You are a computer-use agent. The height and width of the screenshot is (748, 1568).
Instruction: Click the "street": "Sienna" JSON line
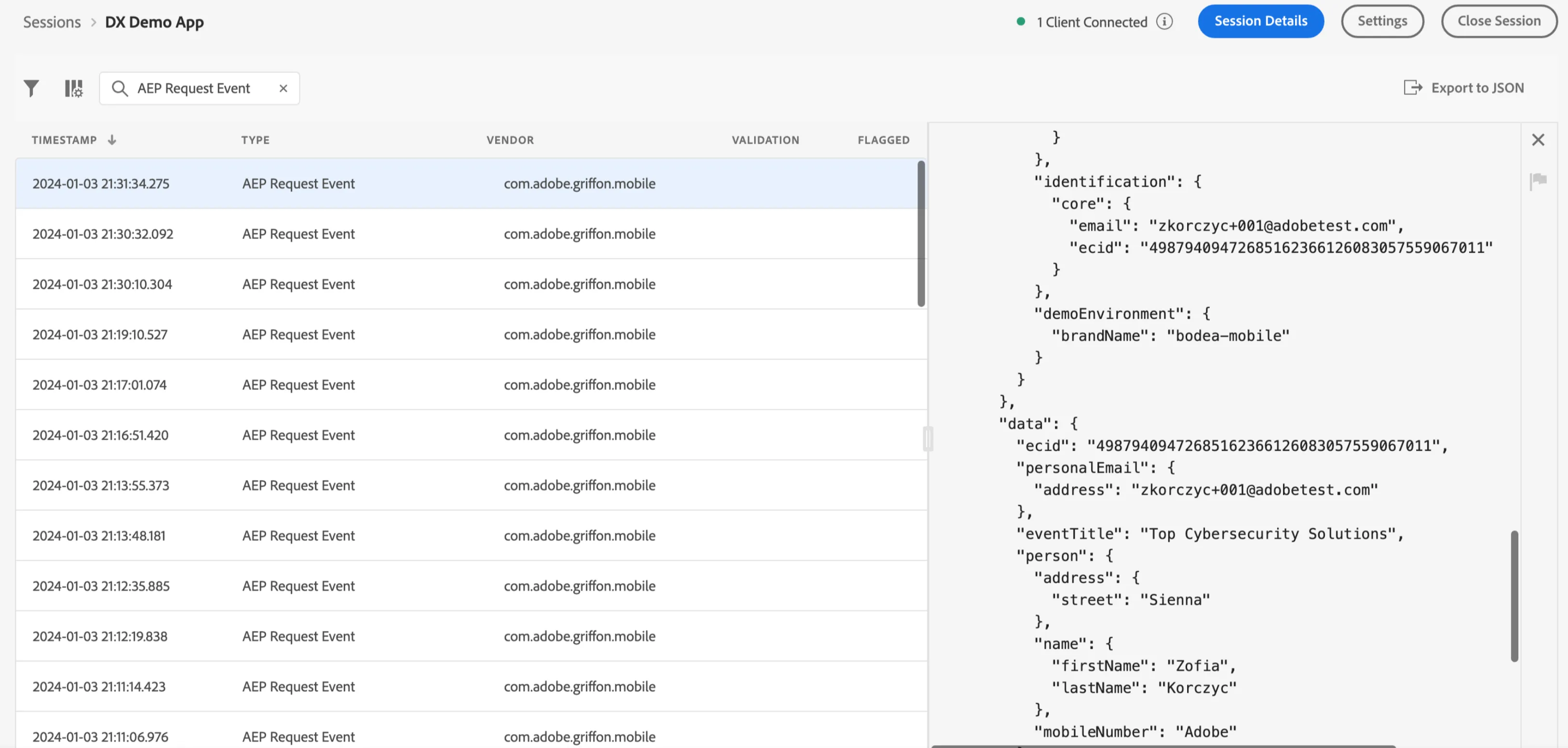click(x=1131, y=600)
